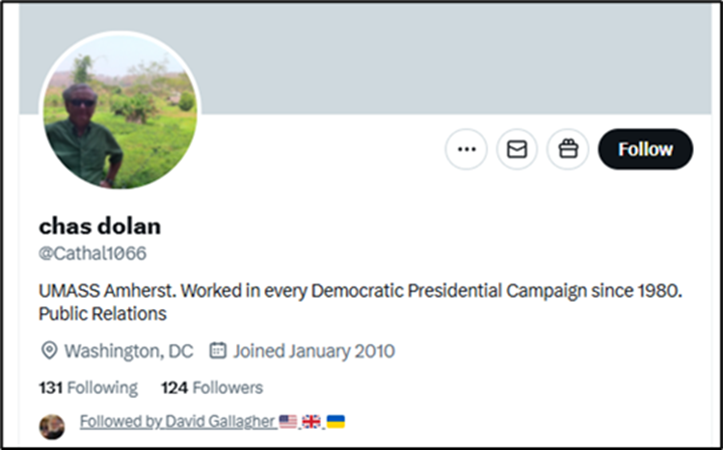The width and height of the screenshot is (723, 450).
Task: Click the US flag emoji
Action: click(x=288, y=422)
